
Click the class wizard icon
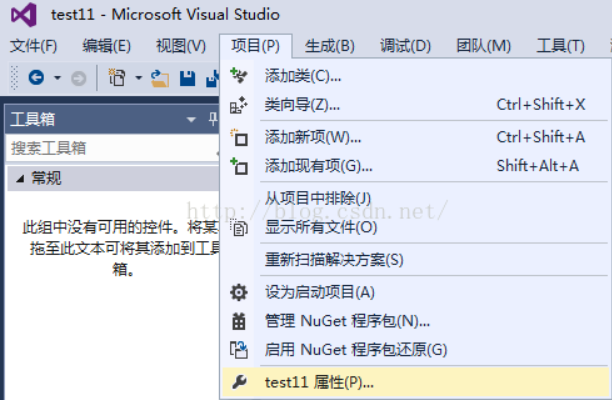click(238, 105)
